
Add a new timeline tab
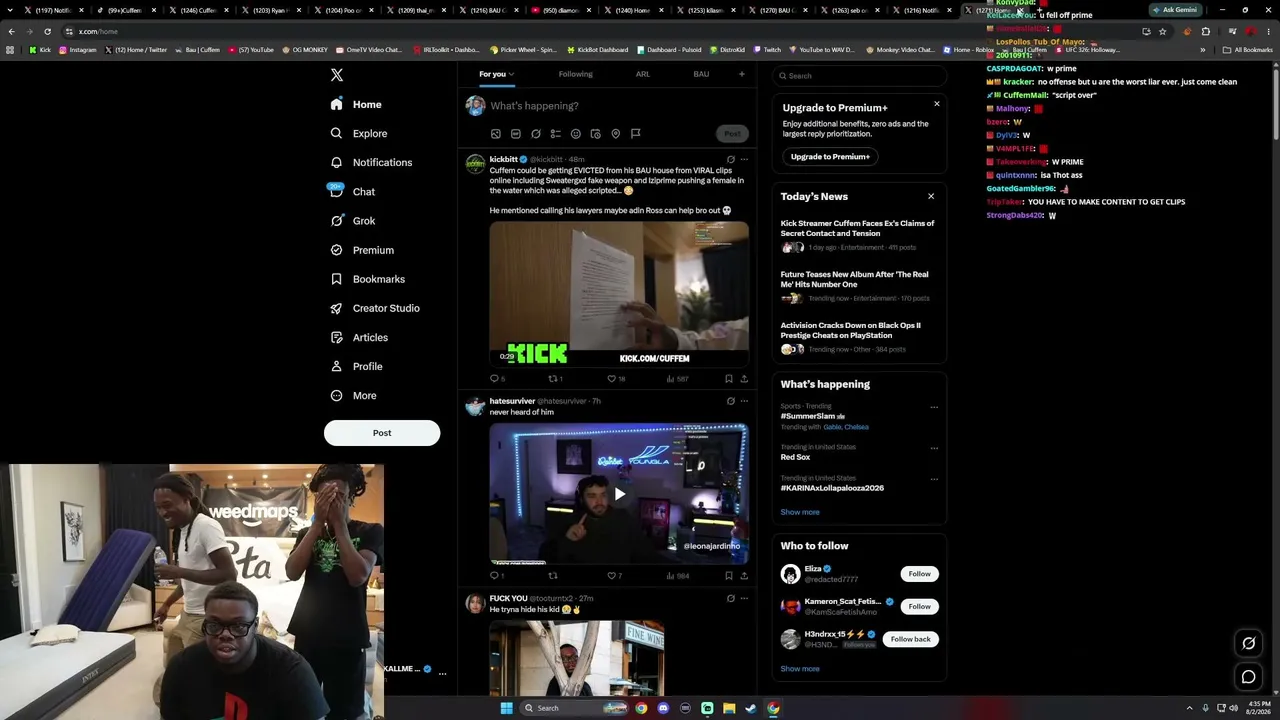click(x=742, y=74)
